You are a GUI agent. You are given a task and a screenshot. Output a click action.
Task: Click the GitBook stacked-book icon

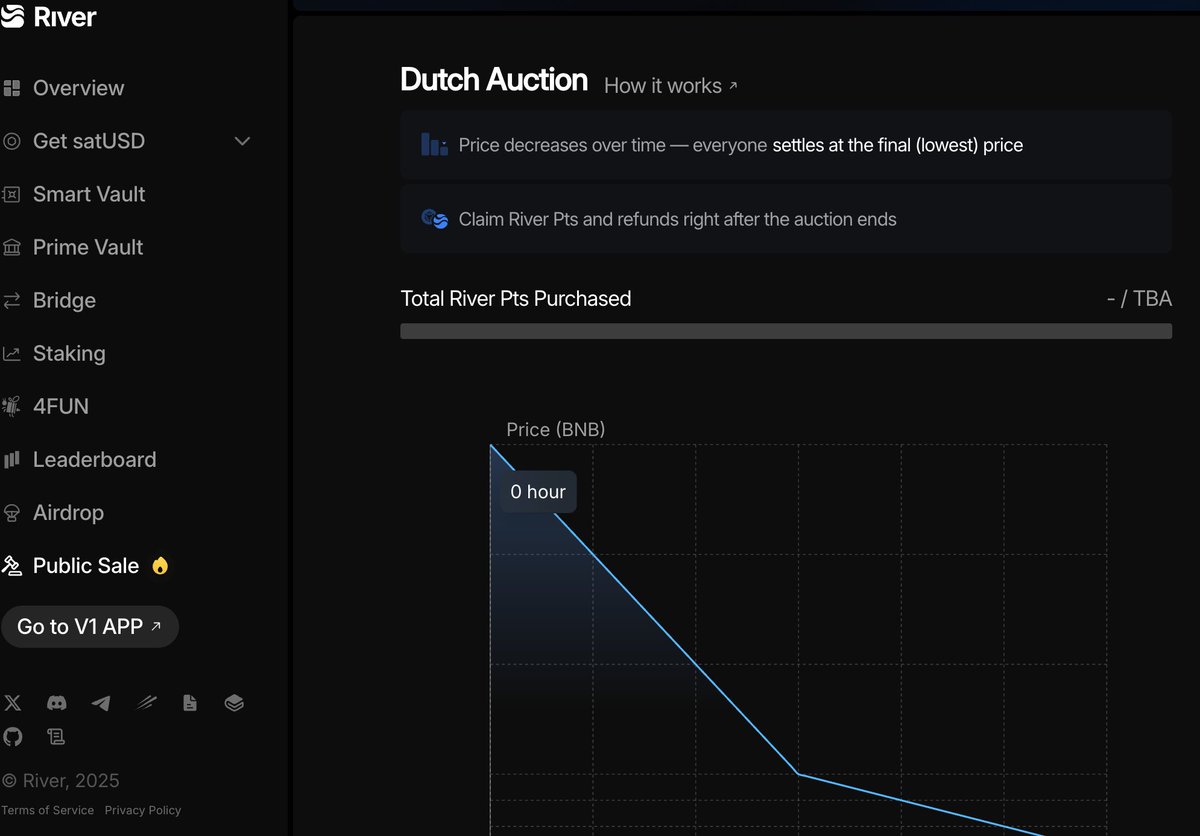coord(234,703)
